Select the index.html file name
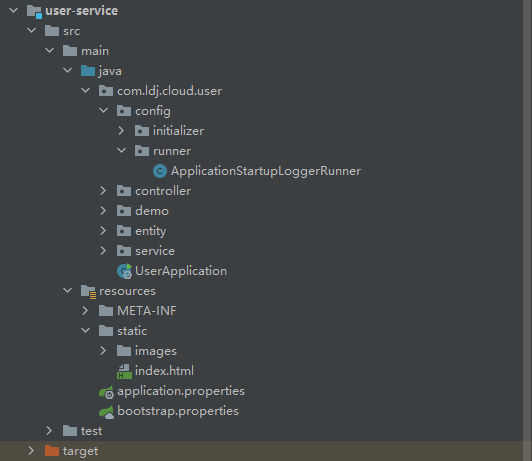The width and height of the screenshot is (532, 461). pyautogui.click(x=165, y=371)
